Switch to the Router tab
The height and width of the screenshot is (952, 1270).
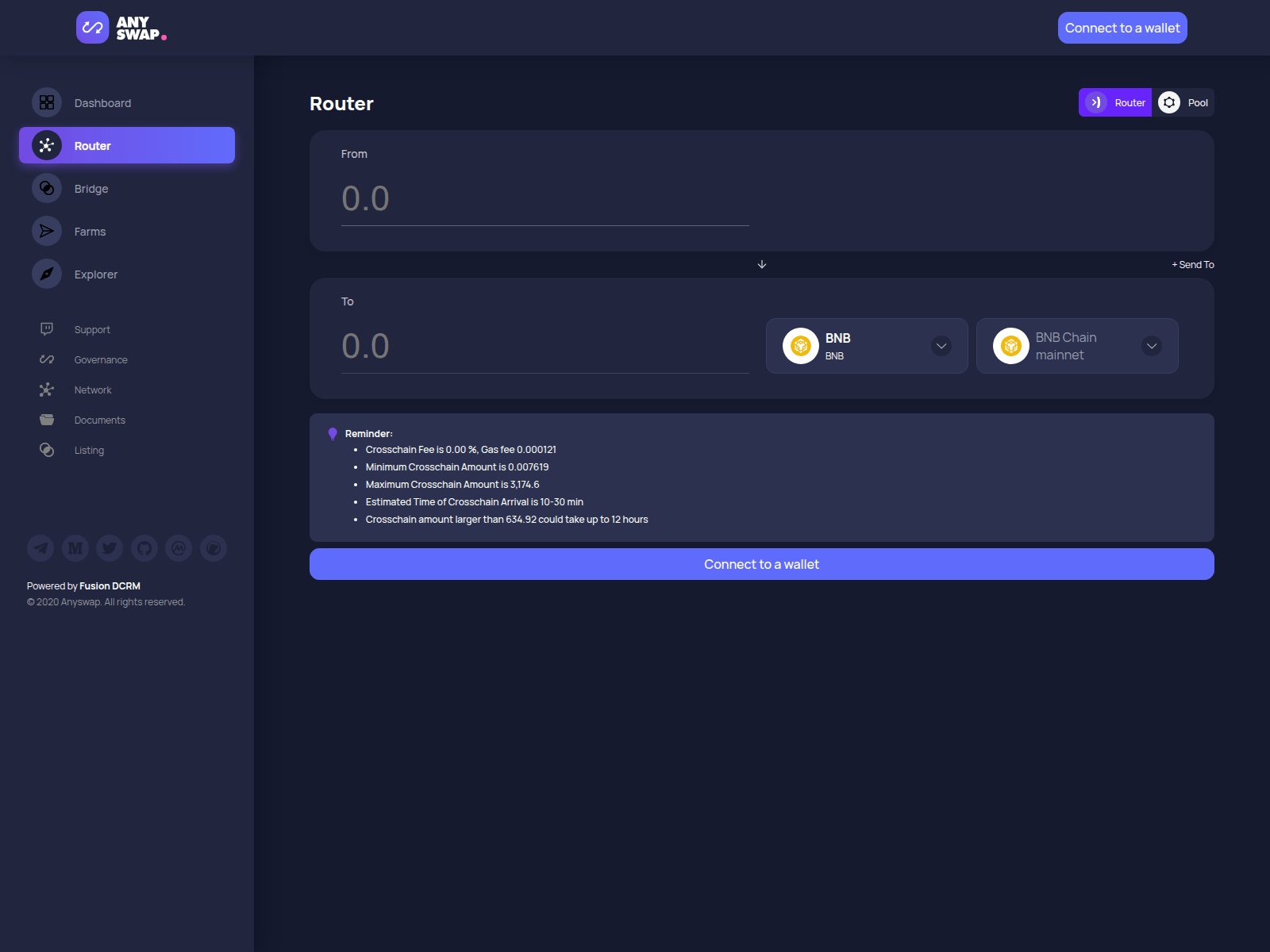click(x=1115, y=102)
